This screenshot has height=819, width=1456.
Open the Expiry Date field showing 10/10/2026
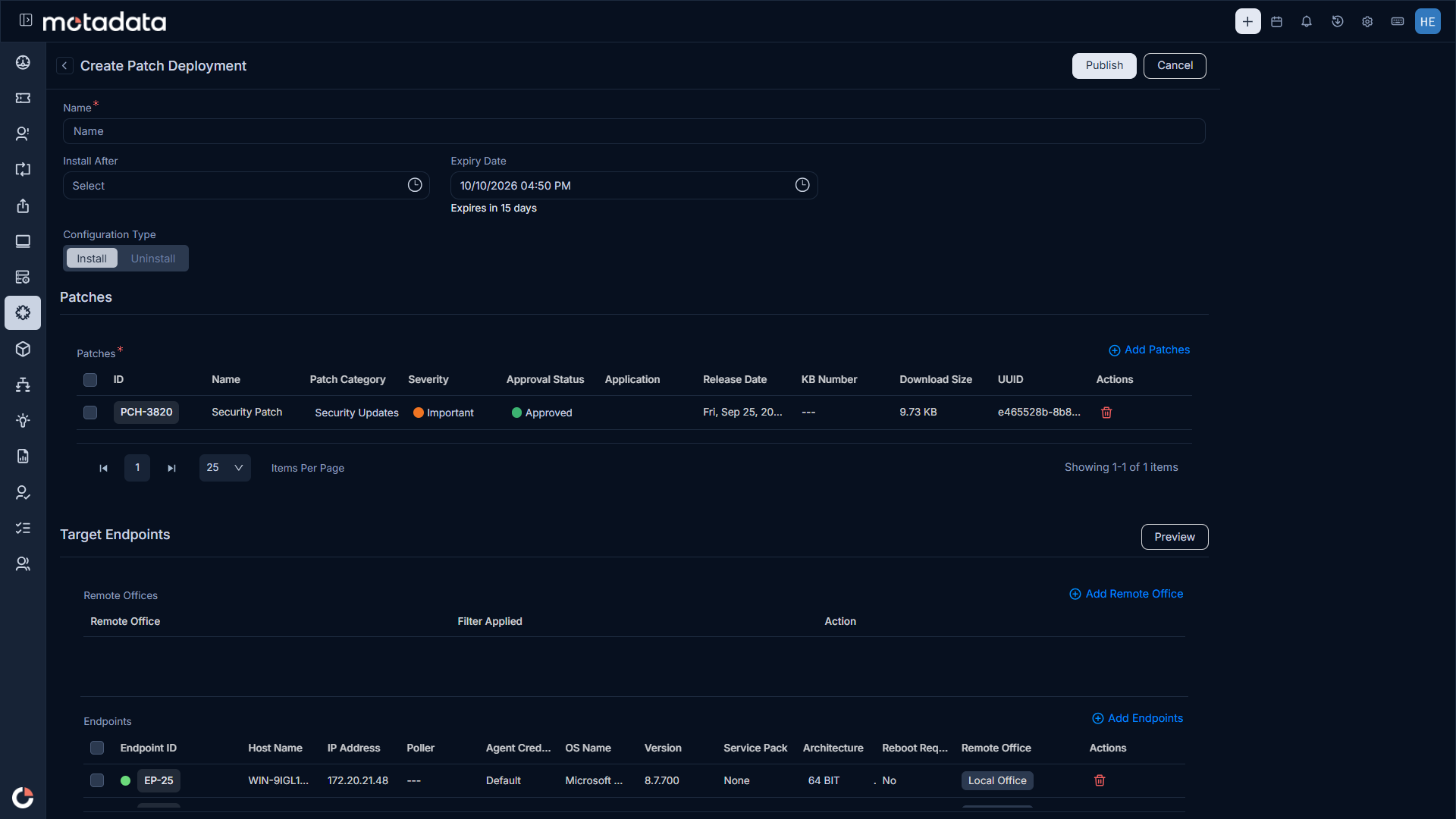634,186
